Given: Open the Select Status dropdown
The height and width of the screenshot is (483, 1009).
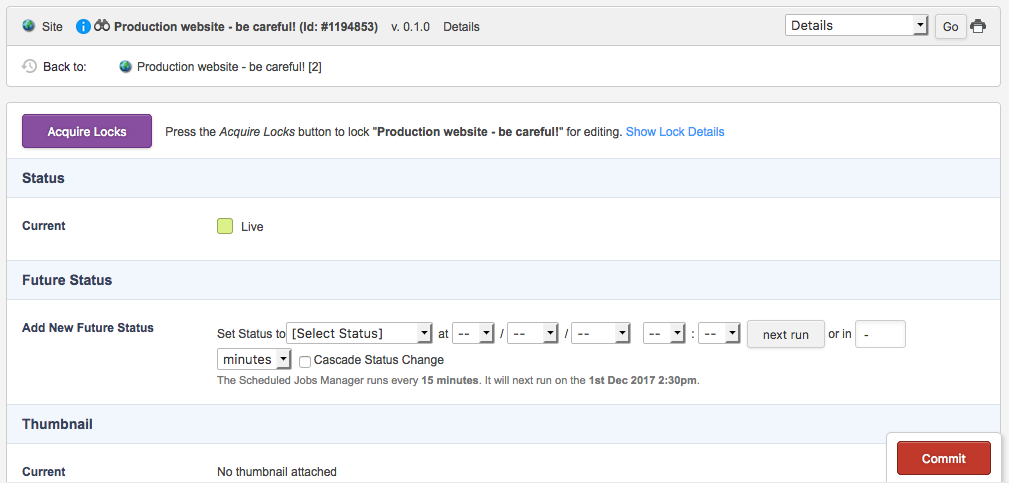Looking at the screenshot, I should tap(359, 333).
